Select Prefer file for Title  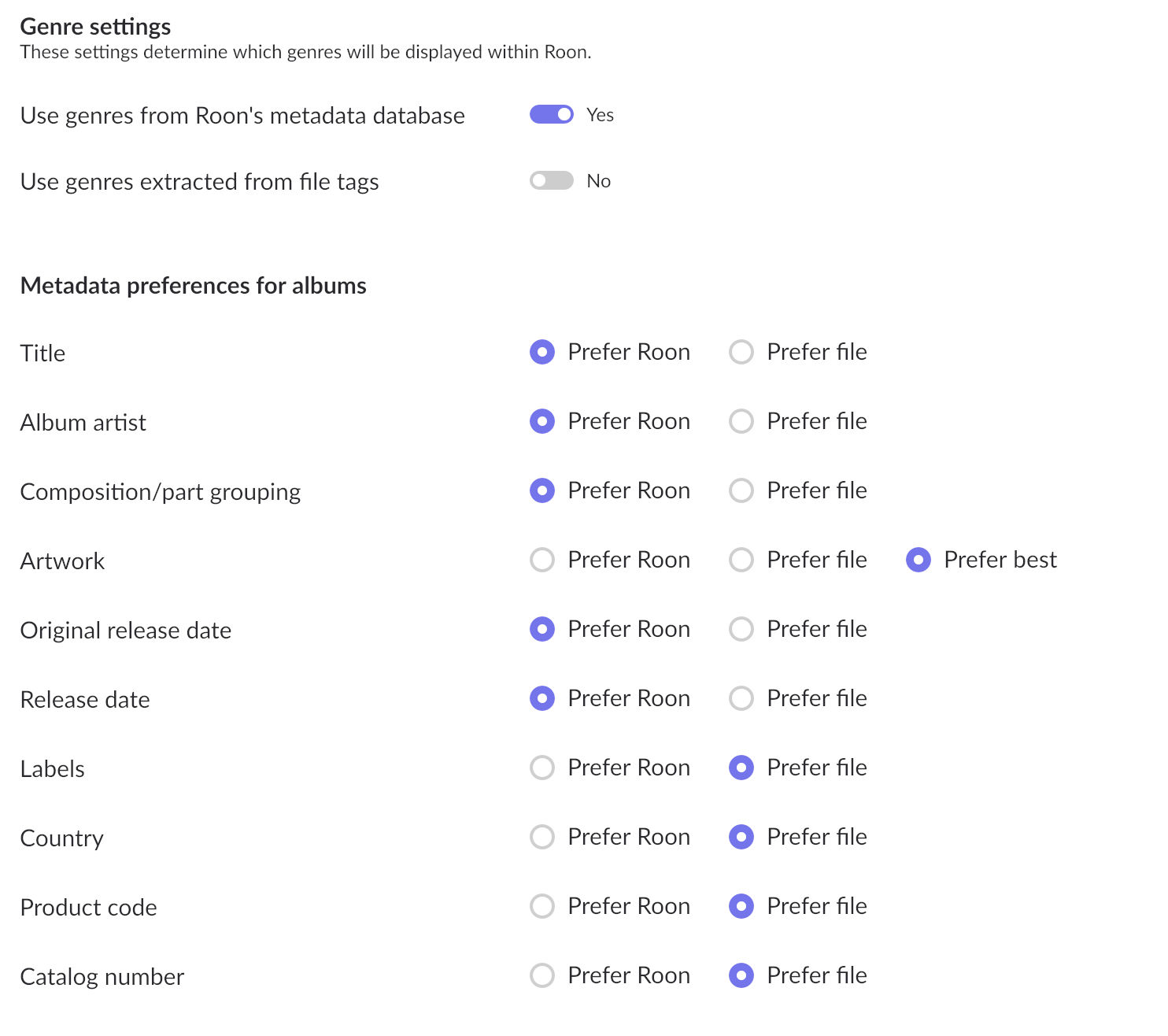click(x=741, y=352)
